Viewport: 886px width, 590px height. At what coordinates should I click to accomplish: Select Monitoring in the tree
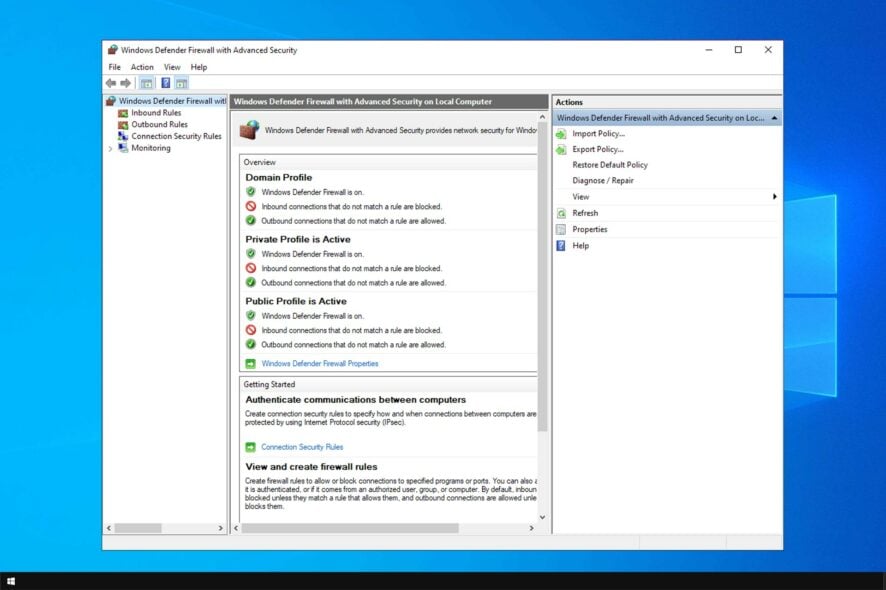pyautogui.click(x=151, y=148)
